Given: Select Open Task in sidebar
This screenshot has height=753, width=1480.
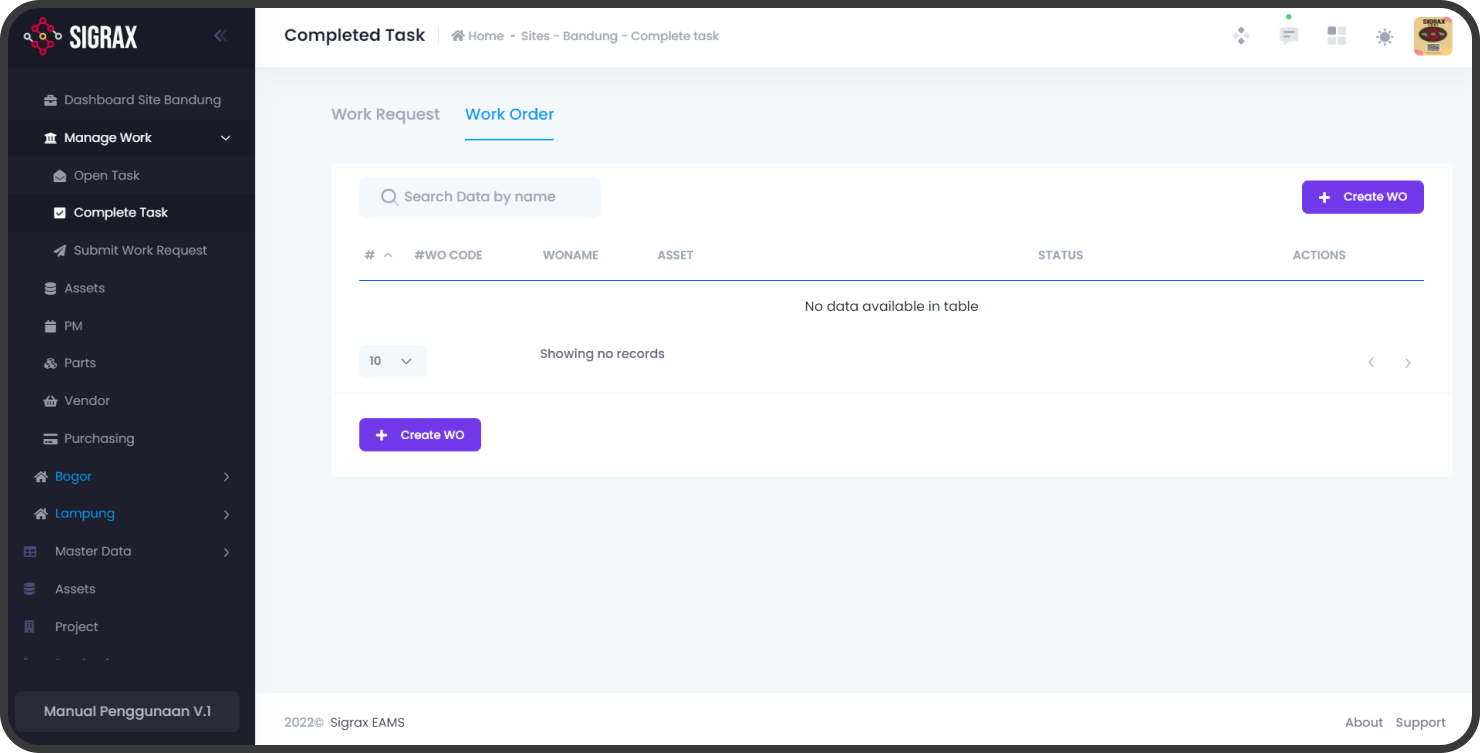Looking at the screenshot, I should [106, 176].
